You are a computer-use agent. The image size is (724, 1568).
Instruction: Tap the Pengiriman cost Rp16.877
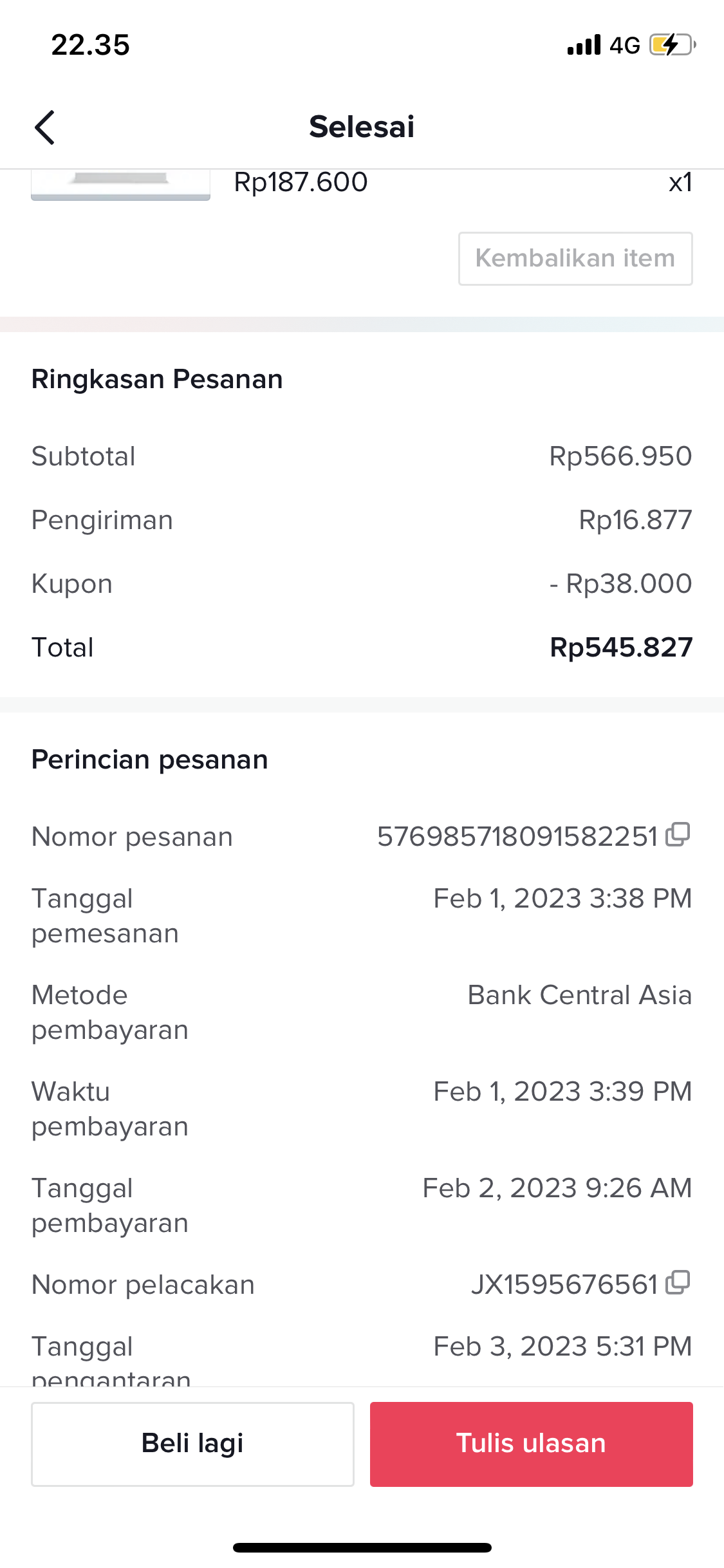[x=635, y=520]
